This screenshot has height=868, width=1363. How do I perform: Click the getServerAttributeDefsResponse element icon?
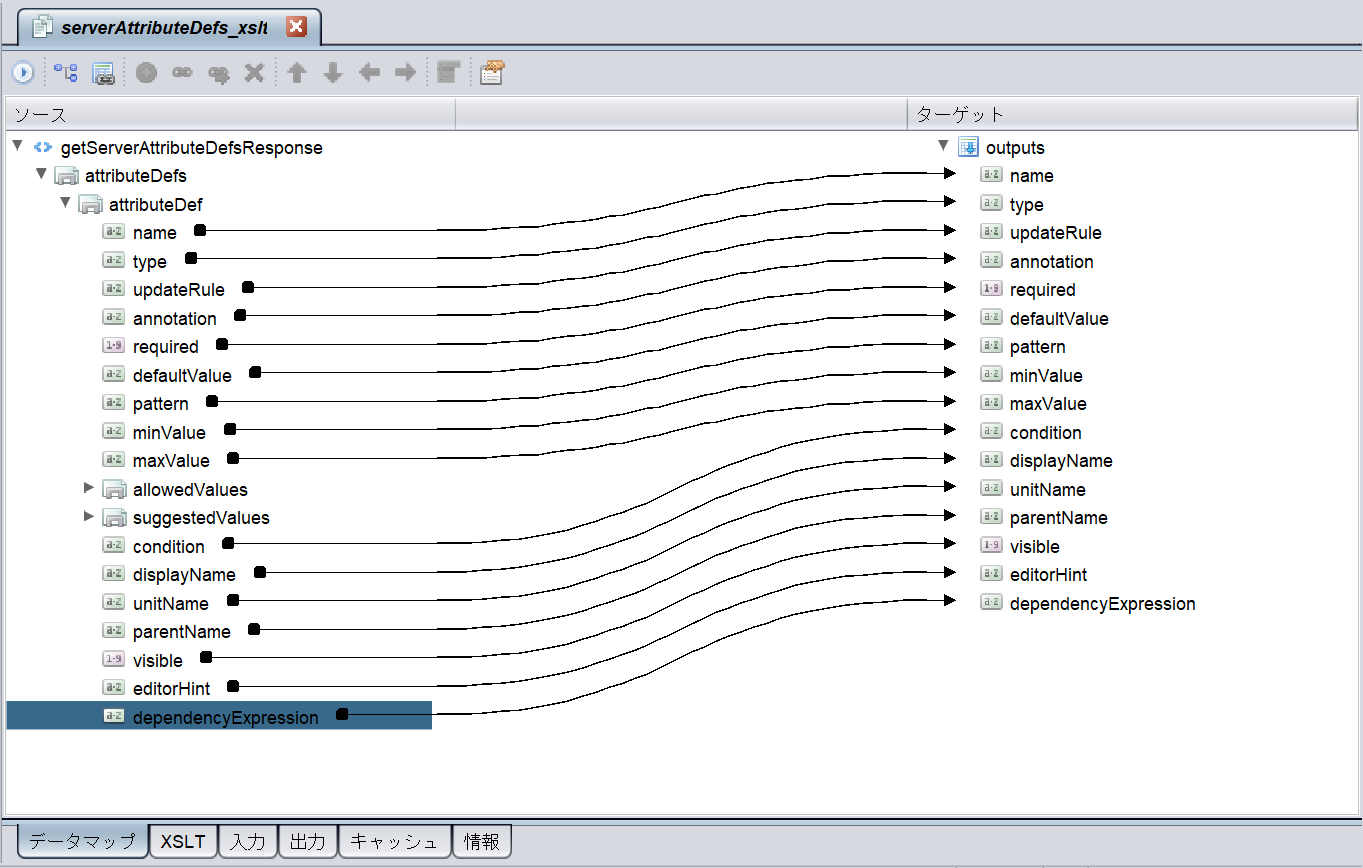[42, 147]
